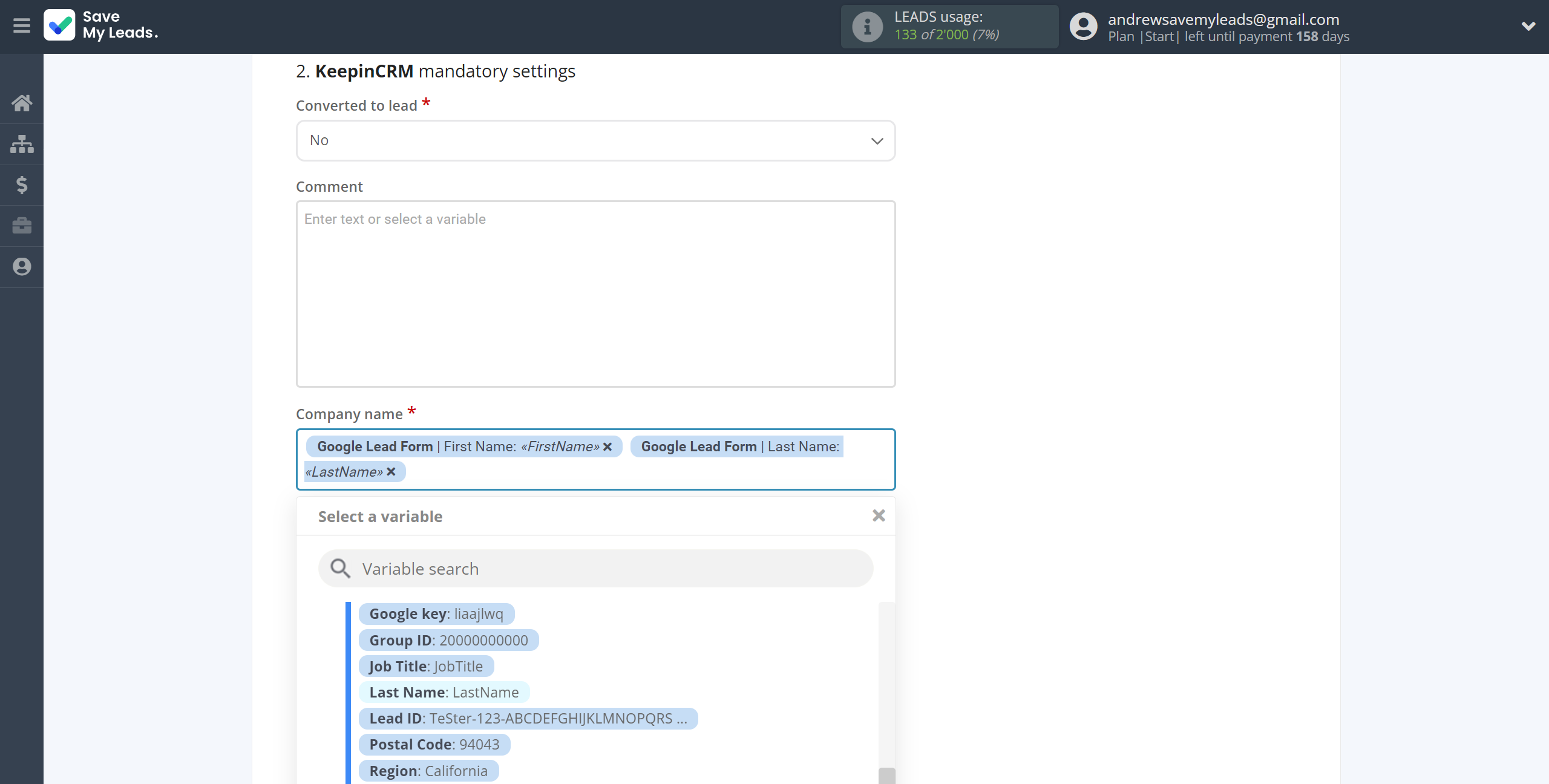Select the Region California variable
1549x784 pixels.
coord(428,771)
